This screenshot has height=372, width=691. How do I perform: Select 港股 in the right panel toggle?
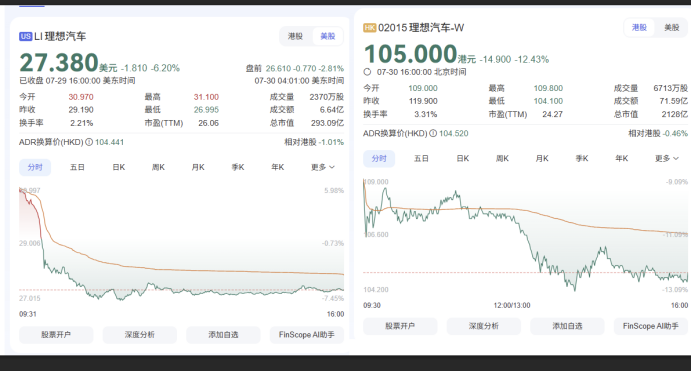point(639,27)
